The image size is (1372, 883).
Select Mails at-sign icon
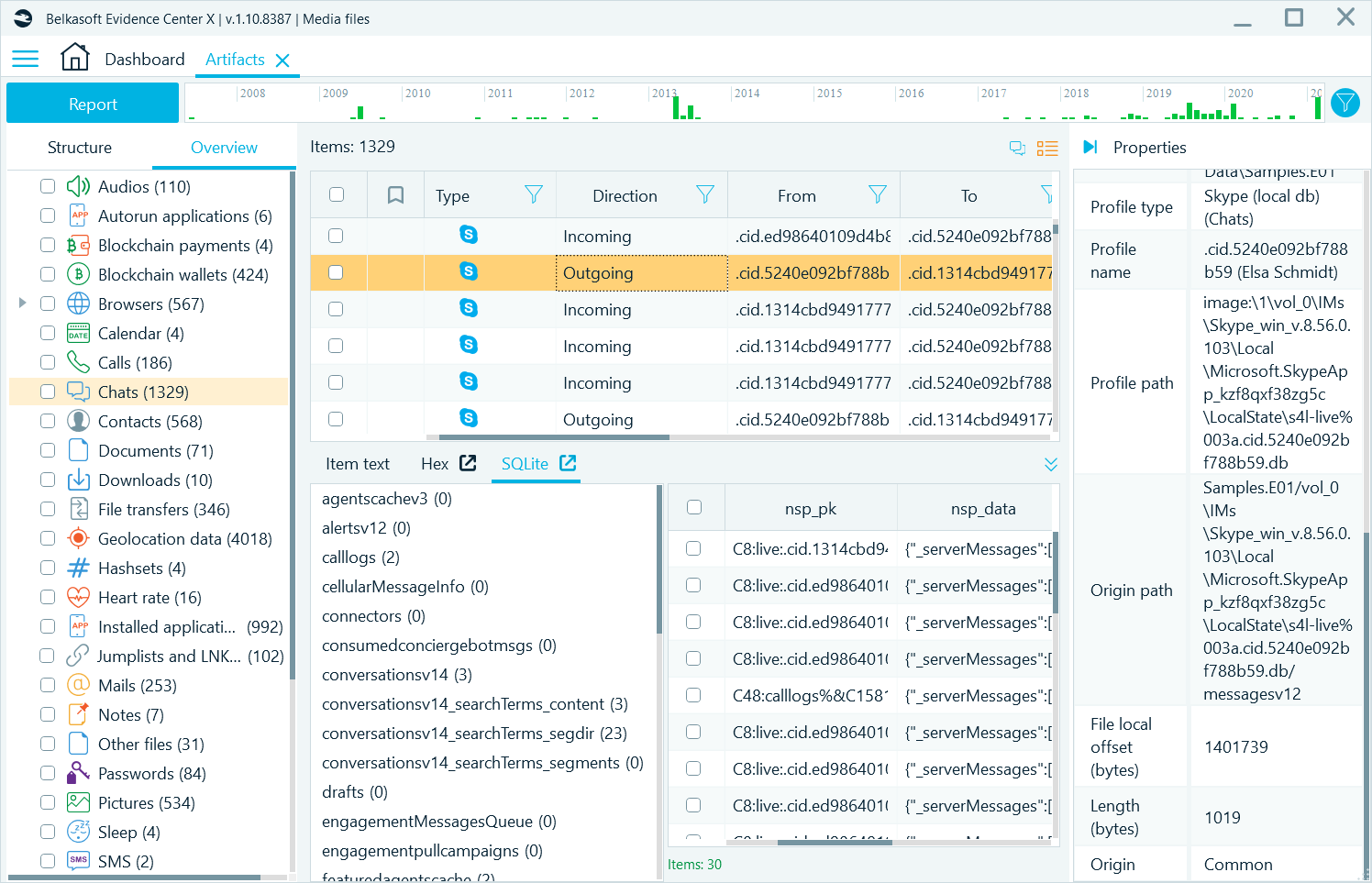[78, 685]
